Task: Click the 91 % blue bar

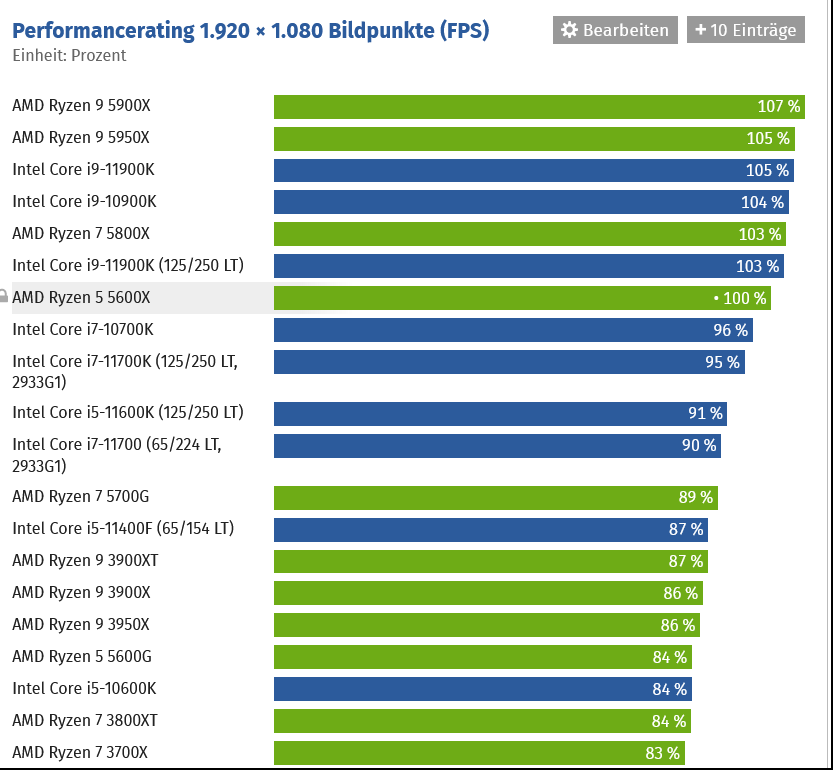Action: (500, 413)
